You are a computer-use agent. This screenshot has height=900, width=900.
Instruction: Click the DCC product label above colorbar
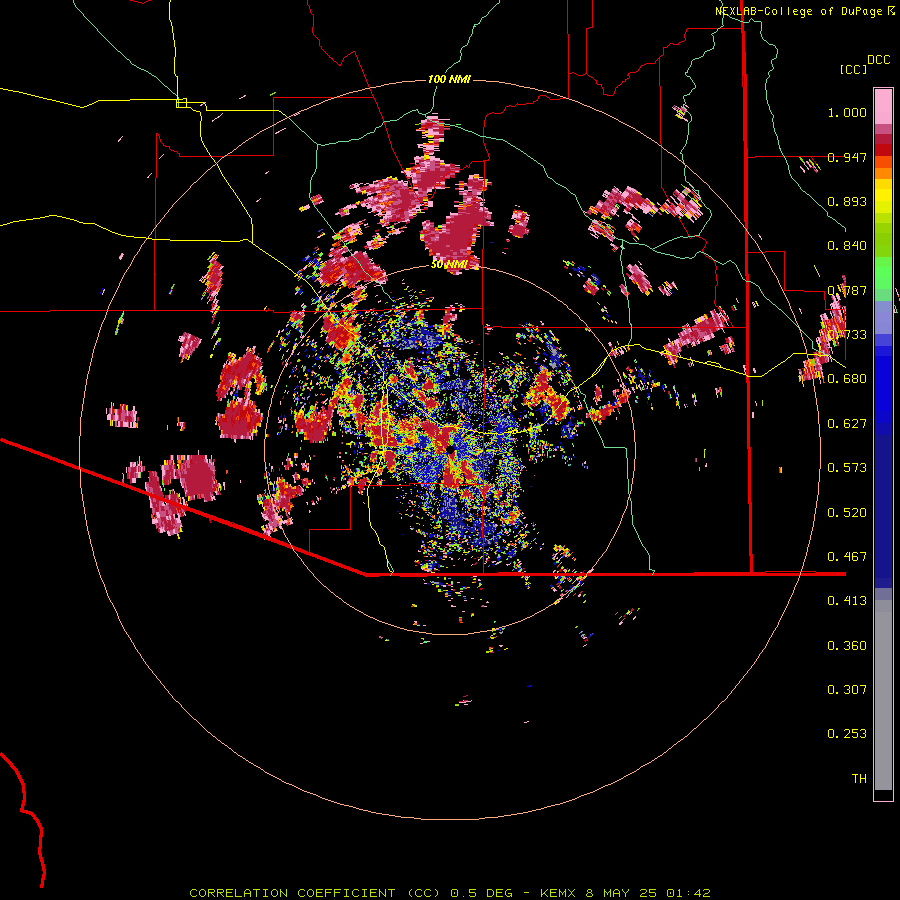[878, 59]
